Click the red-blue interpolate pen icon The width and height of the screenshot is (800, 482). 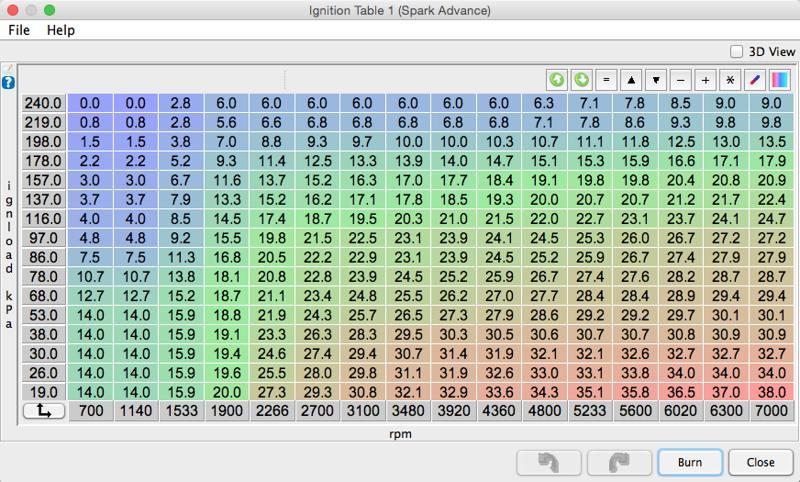point(755,79)
